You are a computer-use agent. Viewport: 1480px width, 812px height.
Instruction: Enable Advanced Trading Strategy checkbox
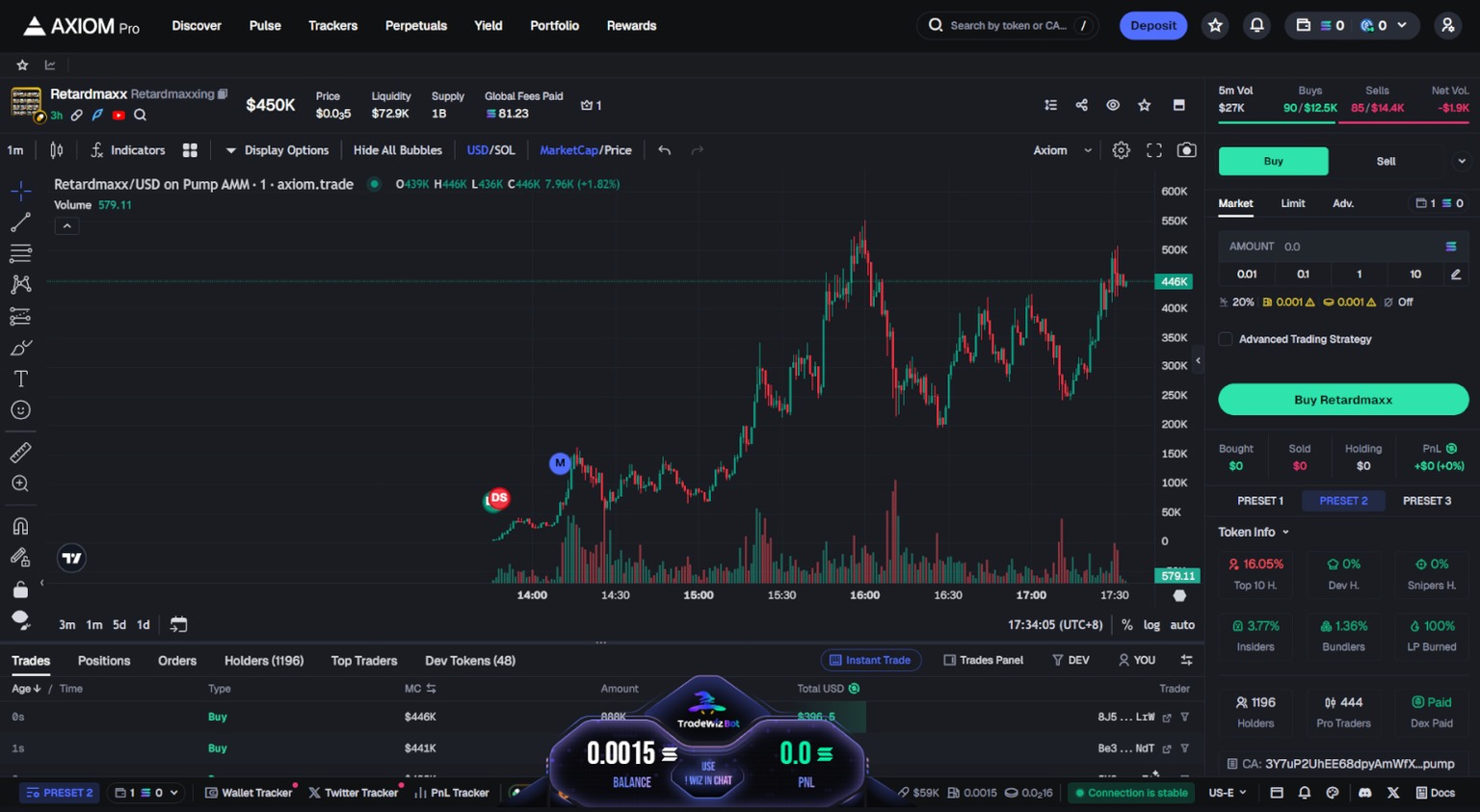1226,339
